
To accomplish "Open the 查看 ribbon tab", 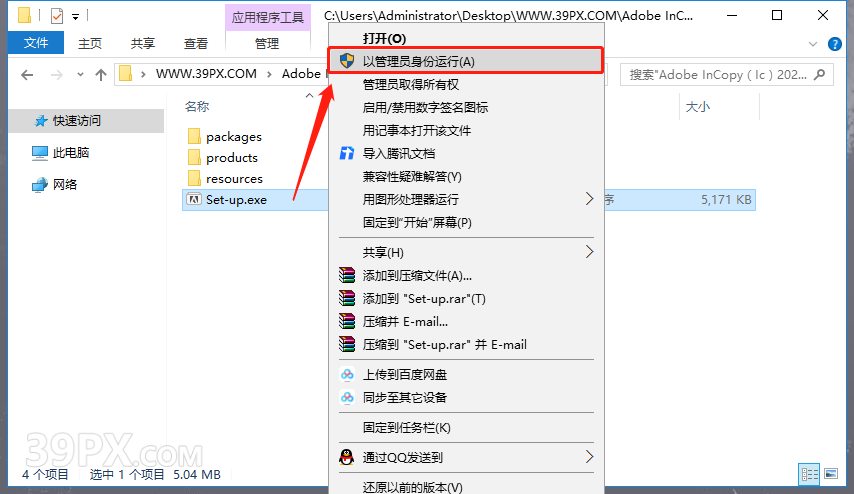I will click(196, 43).
